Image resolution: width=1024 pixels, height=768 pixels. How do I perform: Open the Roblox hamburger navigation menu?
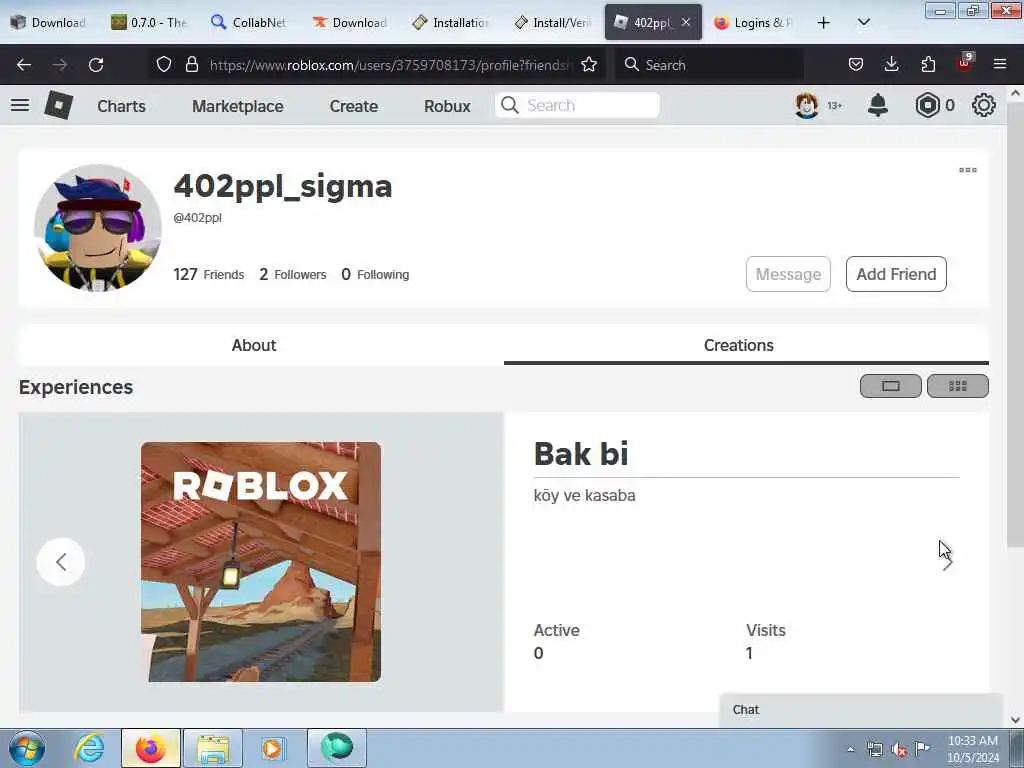click(20, 105)
